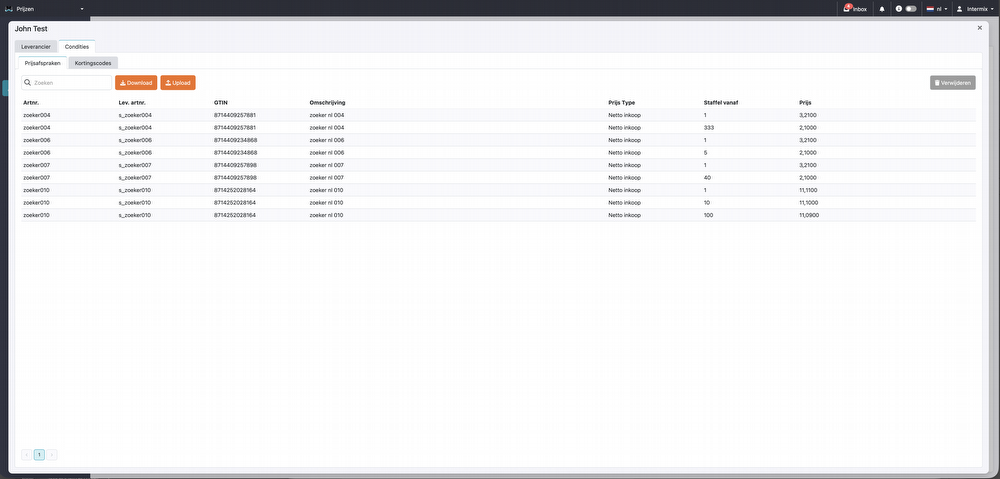1000x479 pixels.
Task: Close the John Test dialog
Action: [979, 28]
